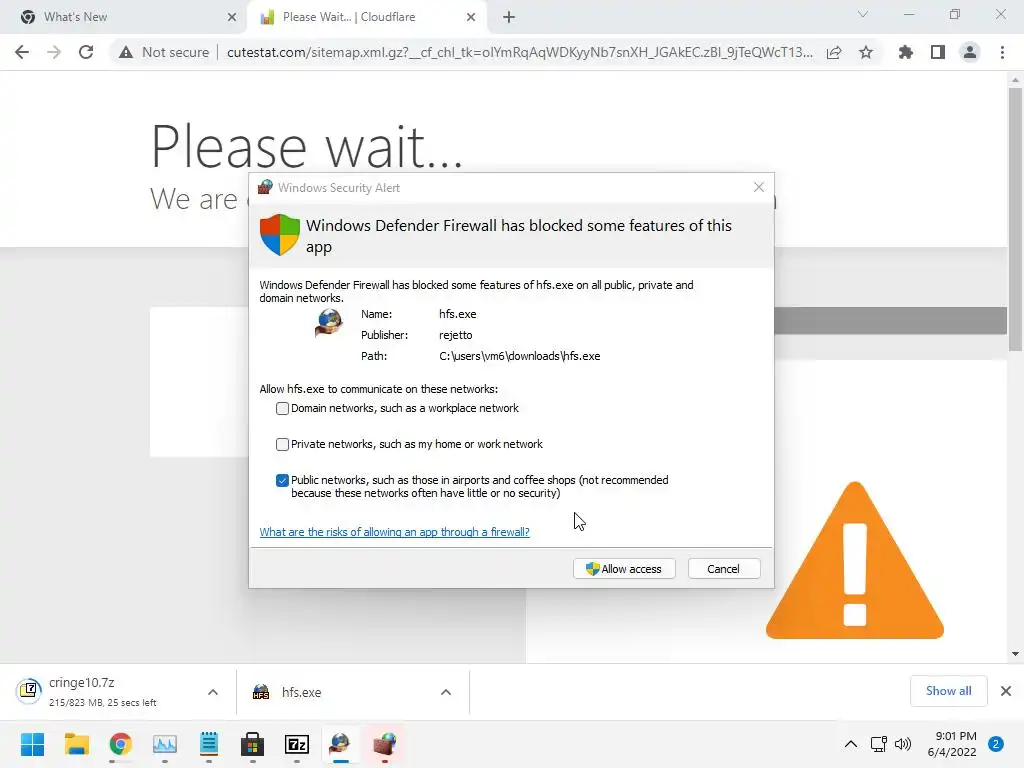Open firewall risks help link
Screen dimensions: 1024x768
394,532
